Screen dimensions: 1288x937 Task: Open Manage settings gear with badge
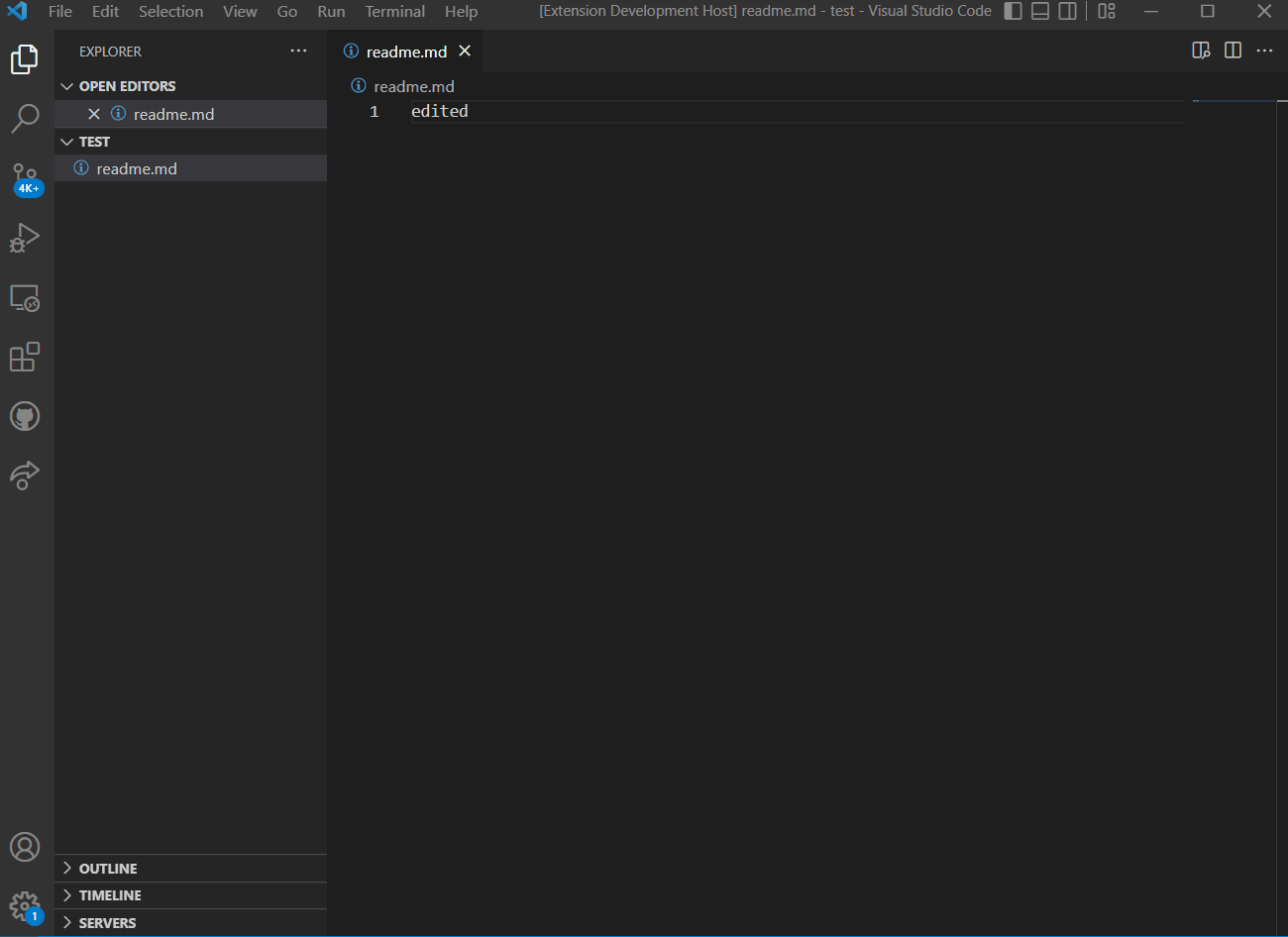[25, 906]
